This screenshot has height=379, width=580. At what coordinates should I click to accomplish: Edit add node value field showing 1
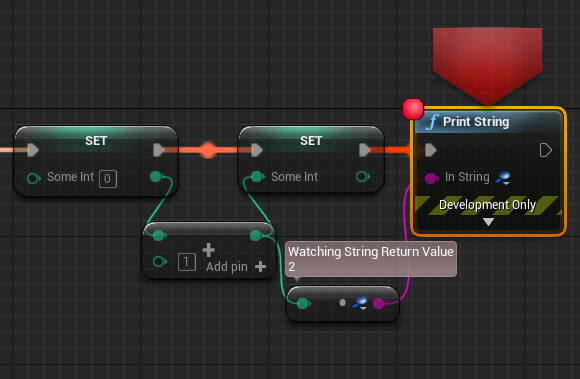tap(187, 262)
